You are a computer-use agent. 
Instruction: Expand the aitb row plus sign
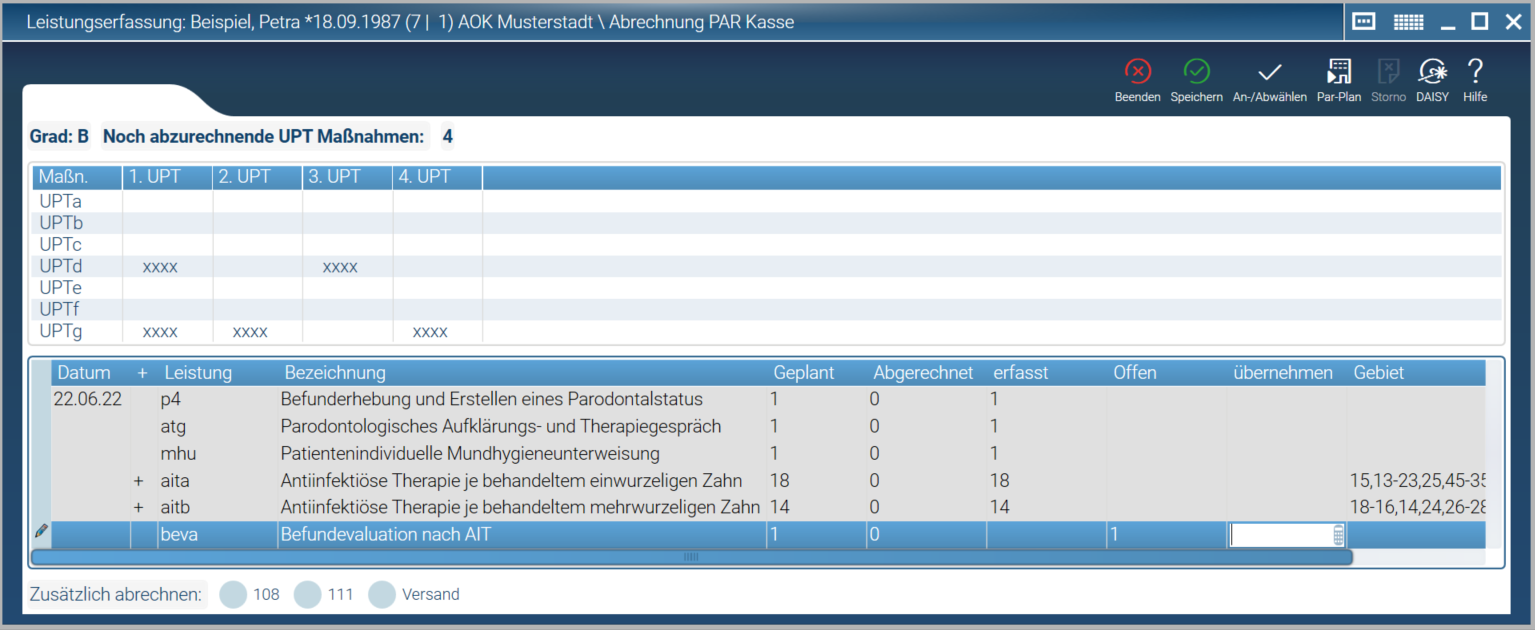pos(139,508)
